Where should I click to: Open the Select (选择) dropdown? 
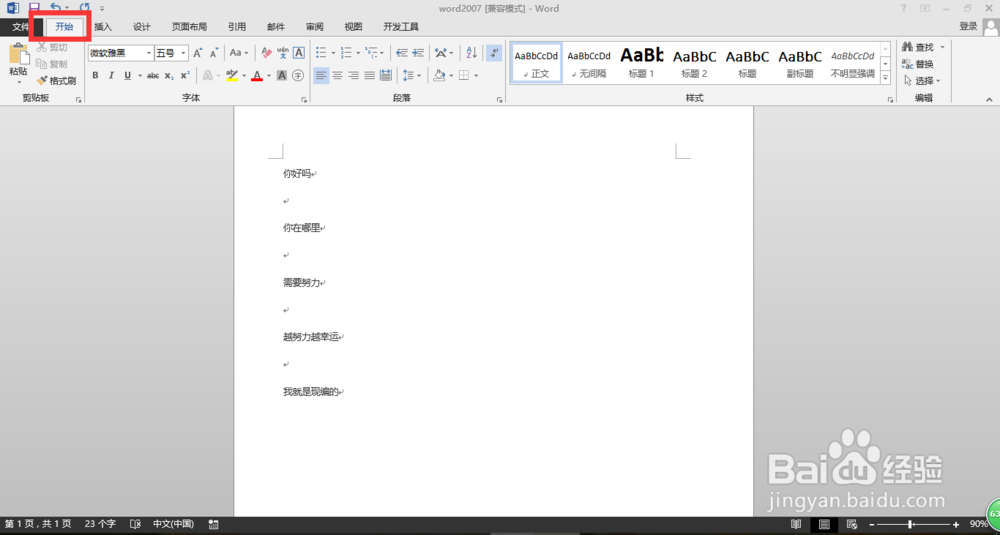[x=922, y=81]
